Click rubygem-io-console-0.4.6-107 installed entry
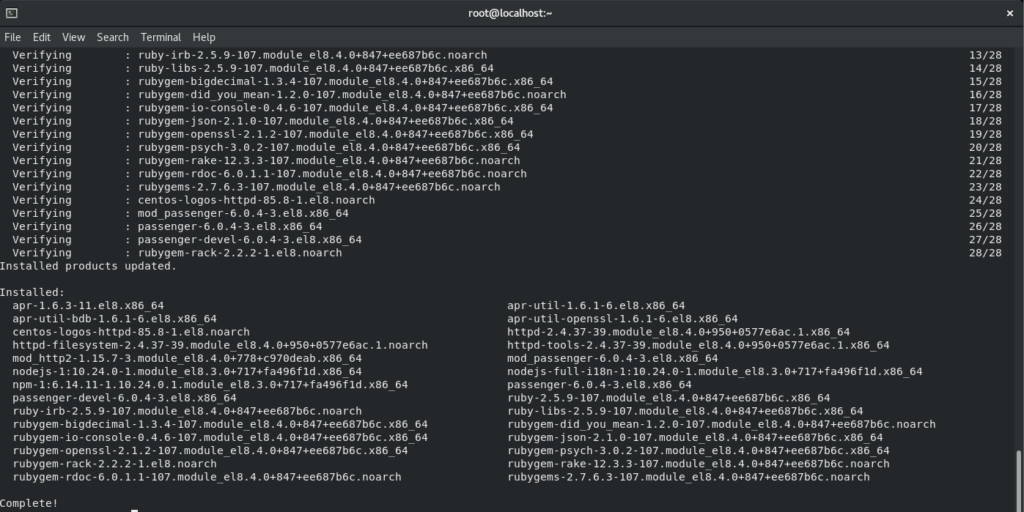 (x=220, y=437)
